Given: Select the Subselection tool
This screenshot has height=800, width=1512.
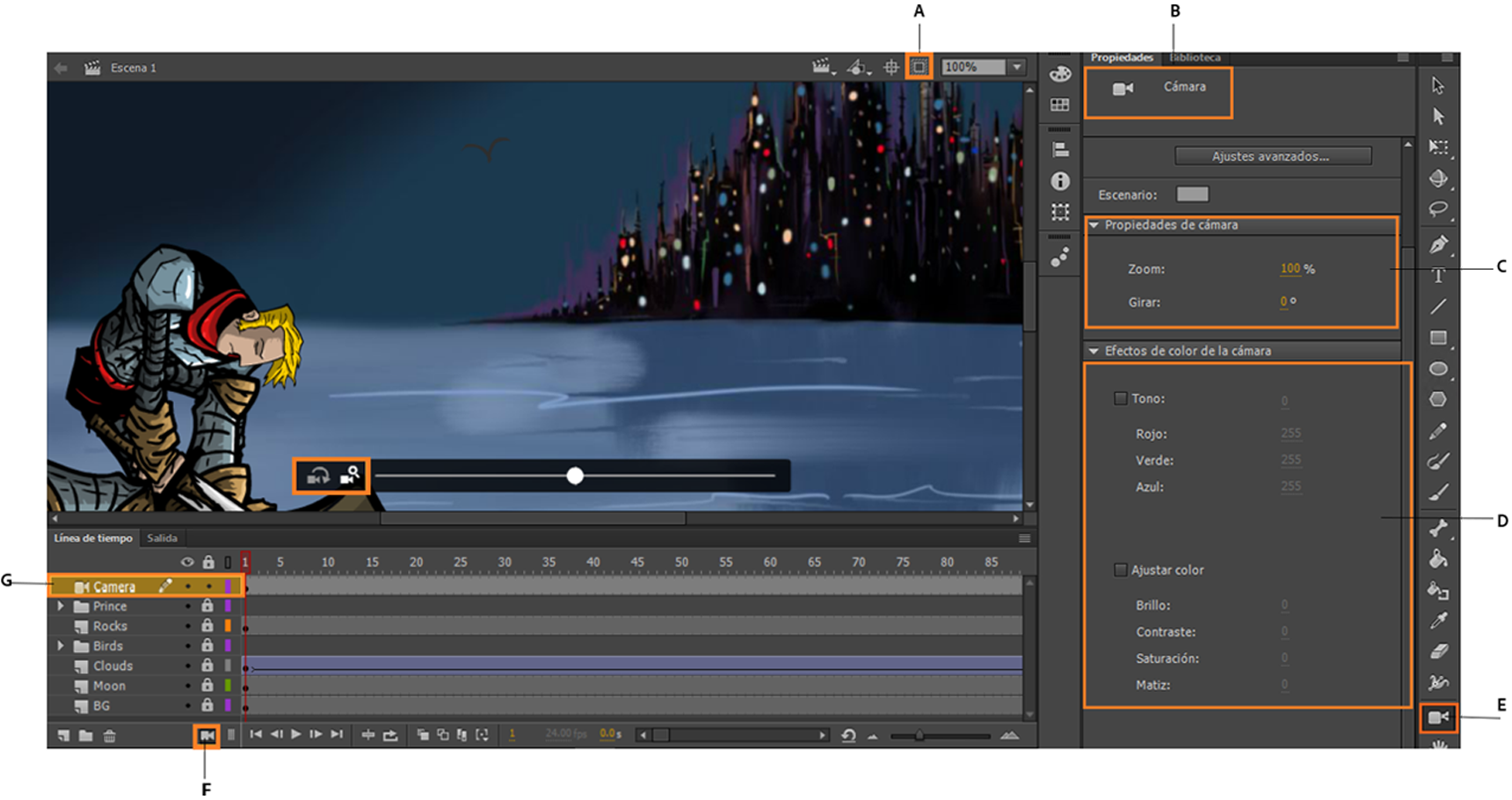Looking at the screenshot, I should click(x=1438, y=116).
